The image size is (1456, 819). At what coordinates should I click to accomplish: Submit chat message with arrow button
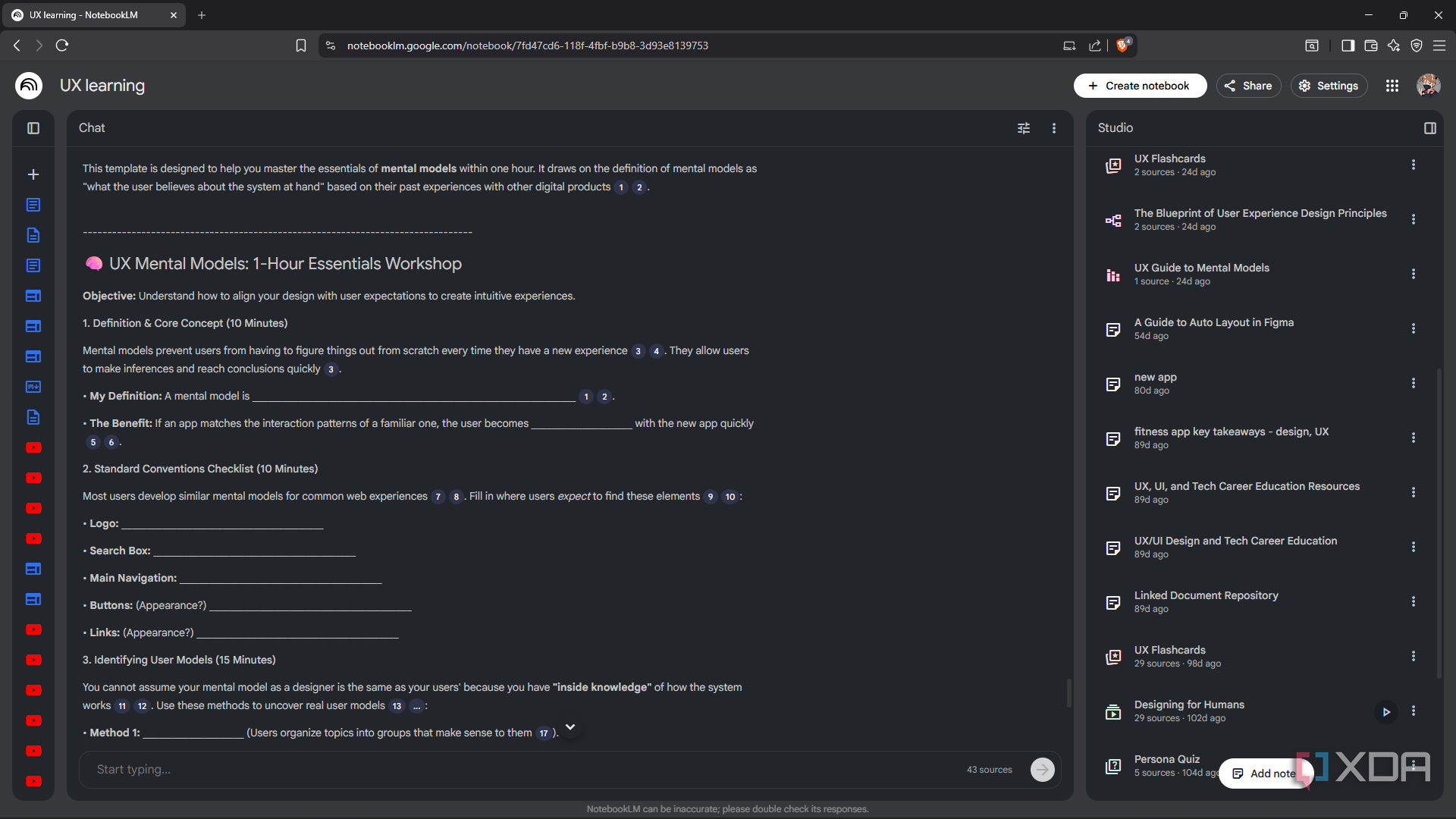point(1043,770)
